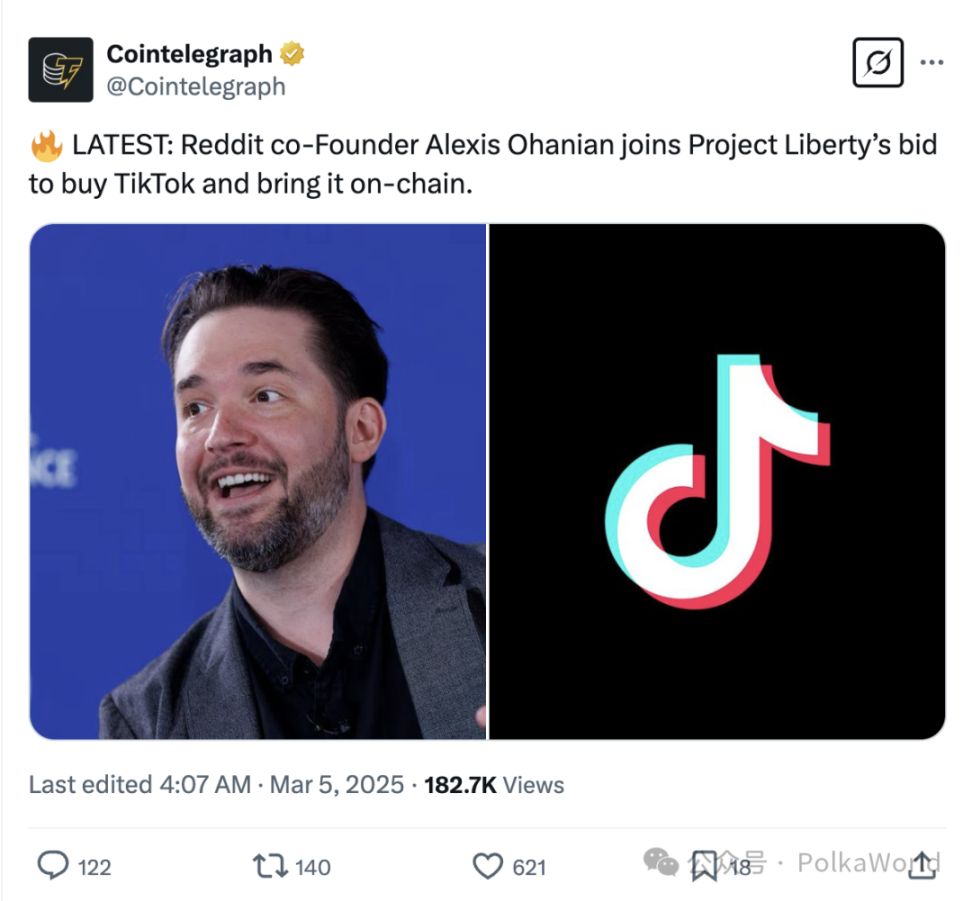Click the share upload arrow icon
Screen dimensions: 972x901
[x=922, y=865]
